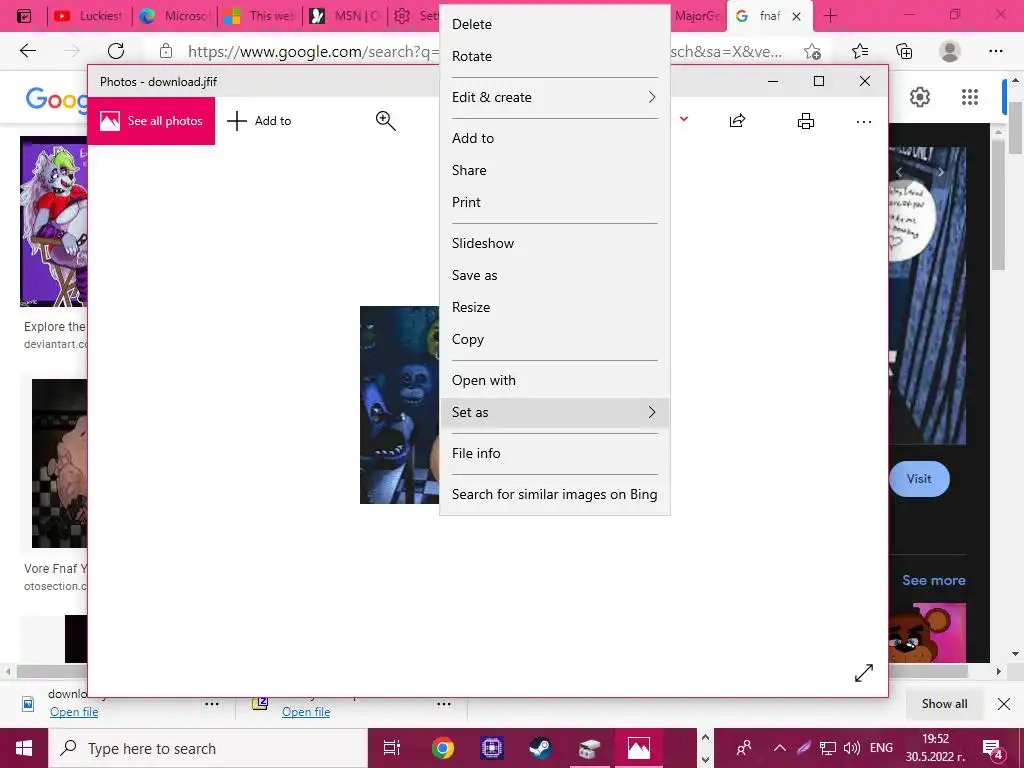Viewport: 1024px width, 768px height.
Task: Click the Print icon in the Photos toolbar
Action: (x=806, y=121)
